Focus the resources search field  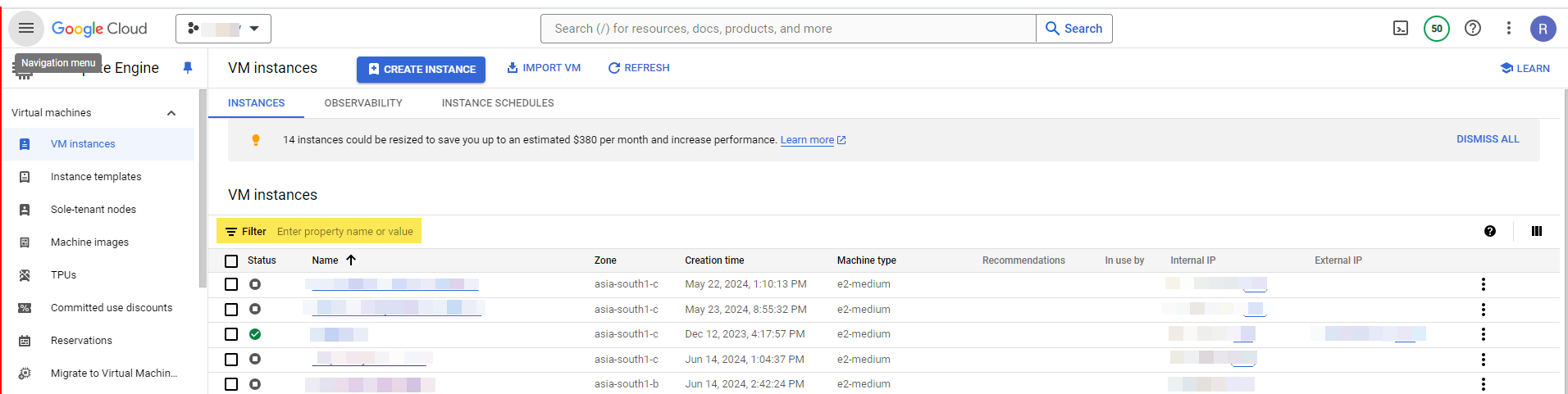tap(788, 29)
